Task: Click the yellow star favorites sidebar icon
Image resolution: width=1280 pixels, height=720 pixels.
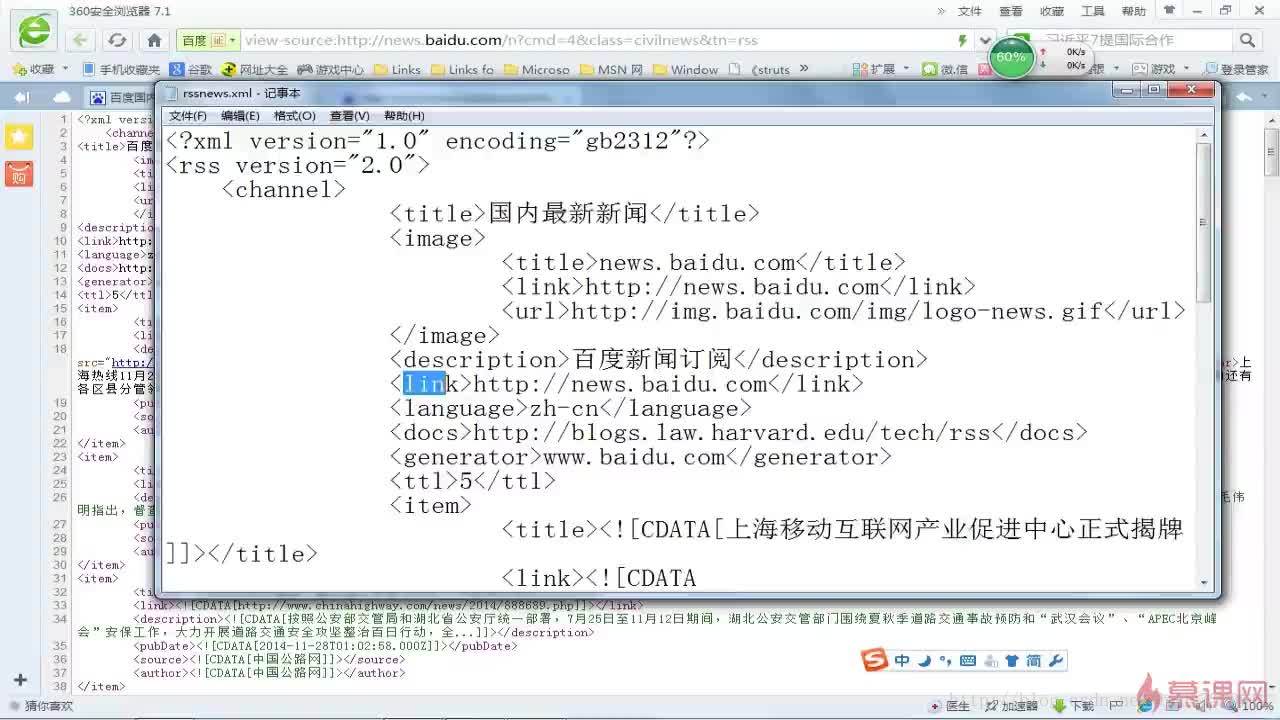Action: point(19,137)
